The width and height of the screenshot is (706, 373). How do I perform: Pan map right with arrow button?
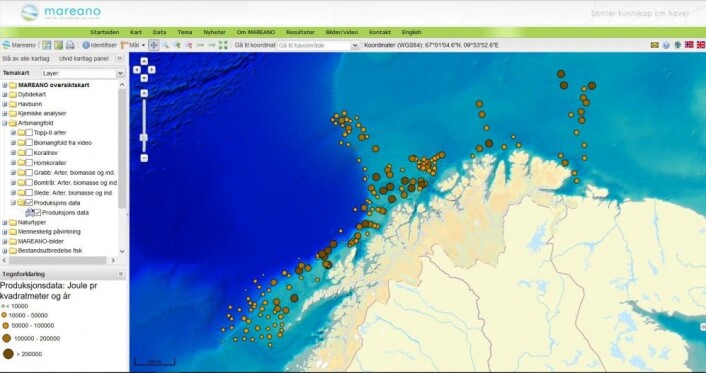(152, 69)
